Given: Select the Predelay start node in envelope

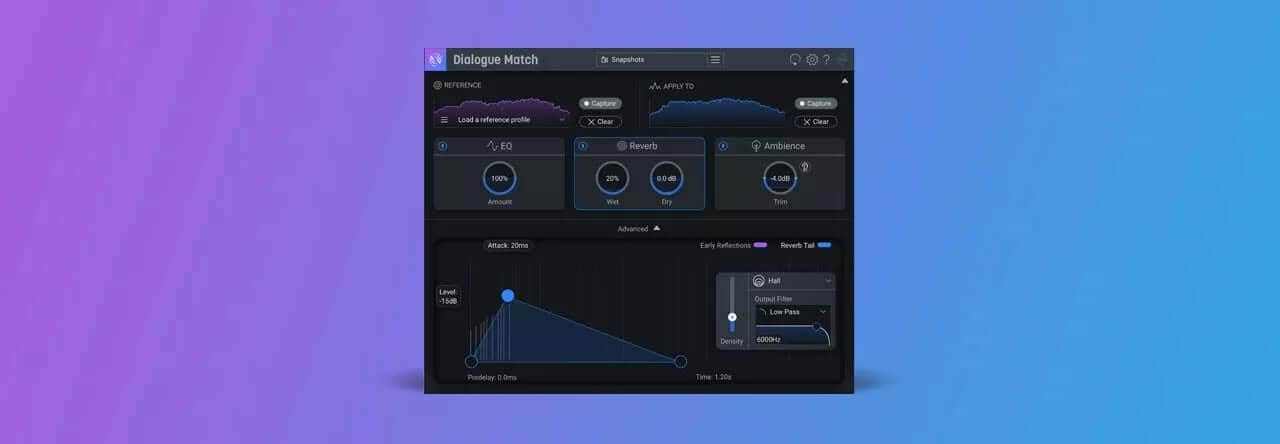Looking at the screenshot, I should [x=471, y=361].
